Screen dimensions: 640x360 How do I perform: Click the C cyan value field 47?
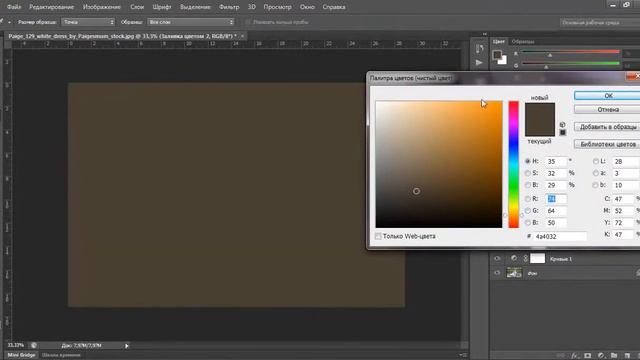coord(623,199)
